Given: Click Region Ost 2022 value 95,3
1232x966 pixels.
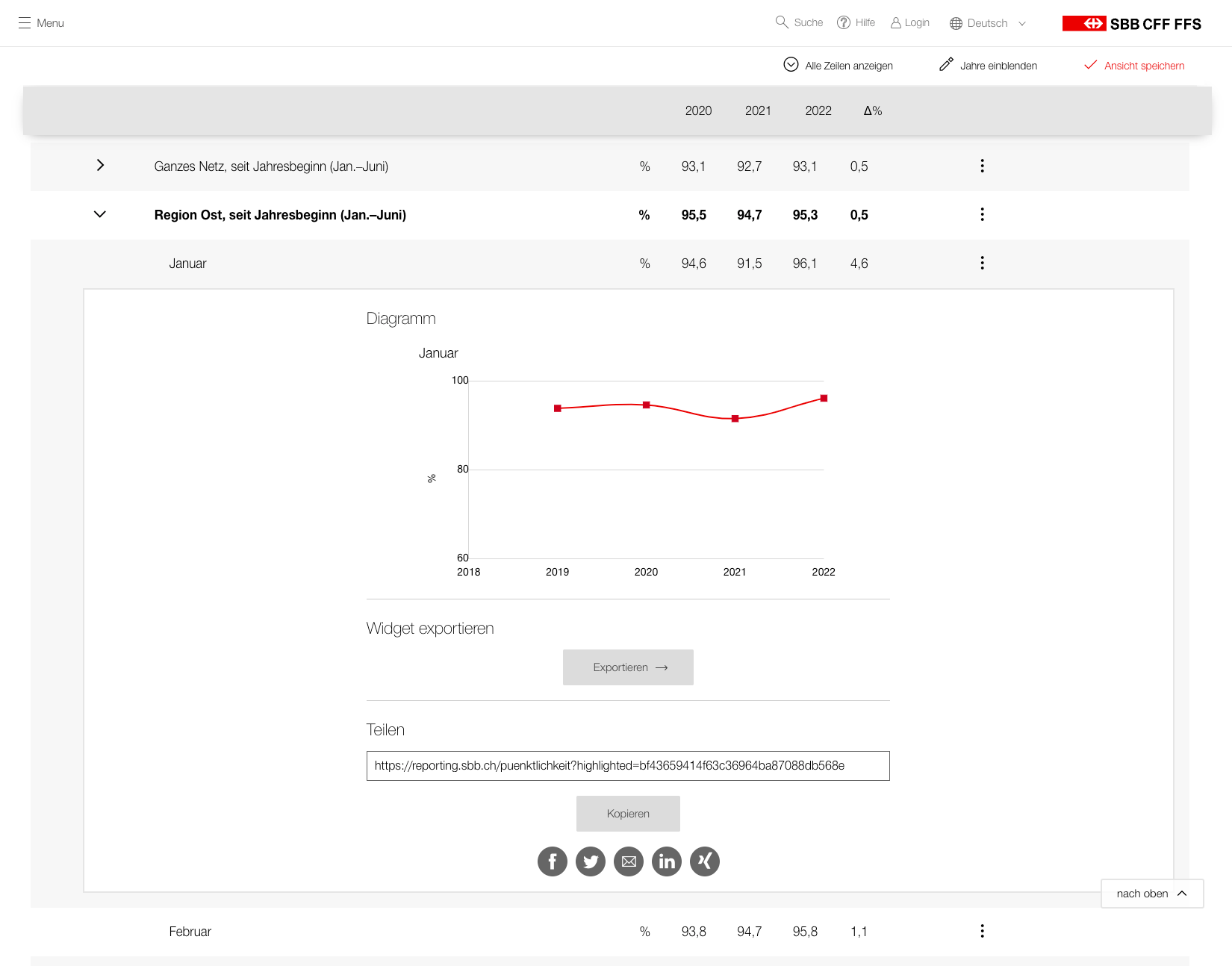Looking at the screenshot, I should point(805,215).
